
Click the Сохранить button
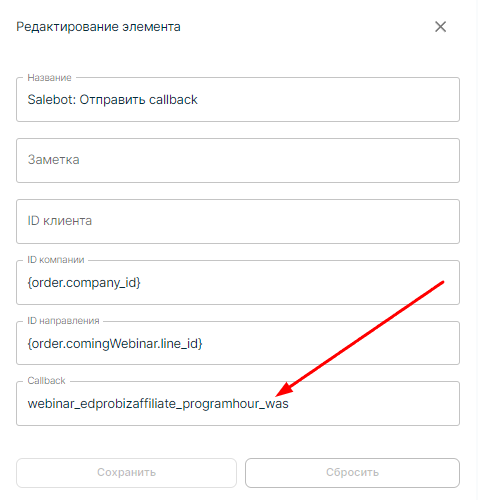(126, 473)
